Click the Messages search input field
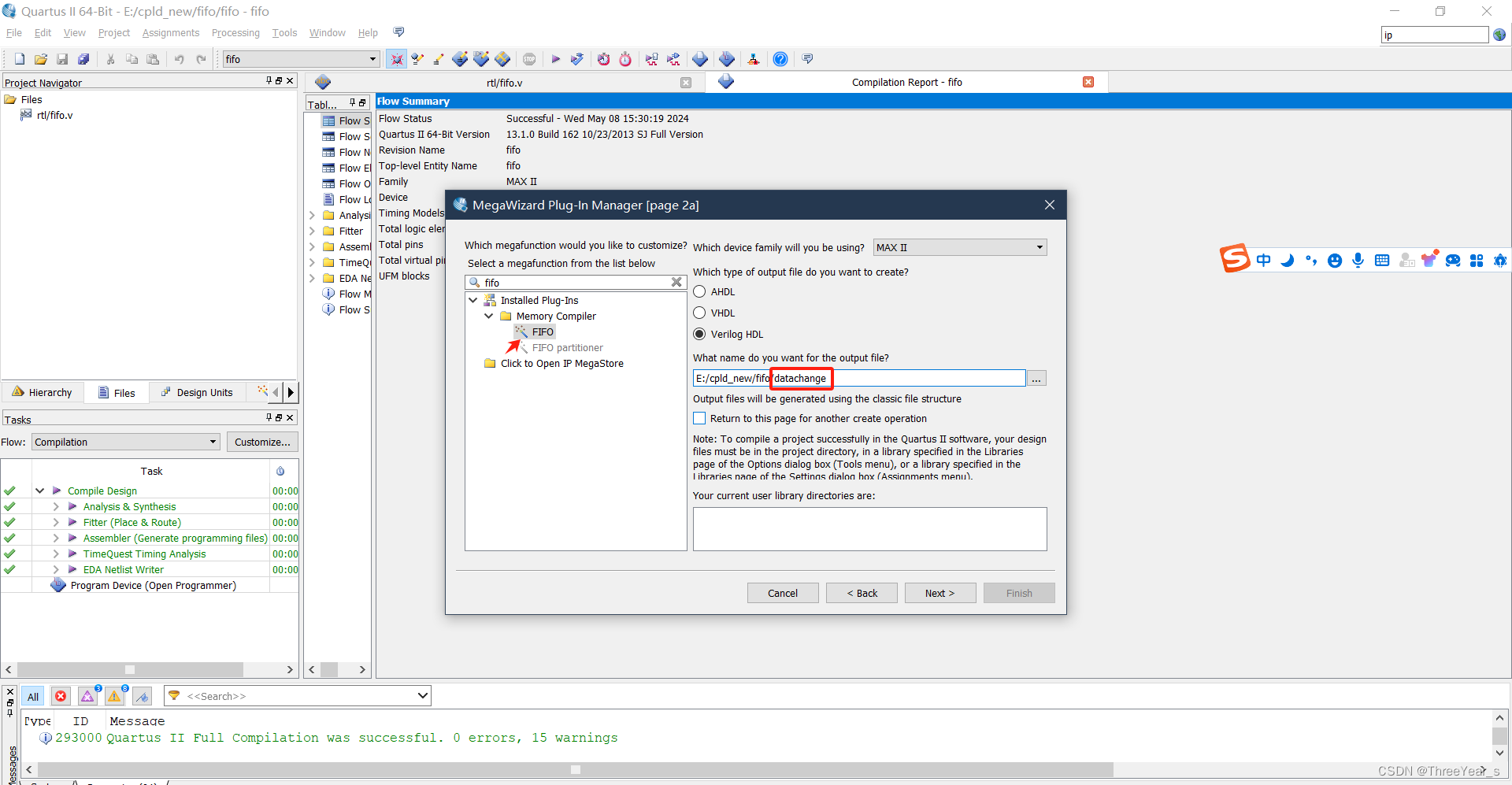 [x=299, y=695]
